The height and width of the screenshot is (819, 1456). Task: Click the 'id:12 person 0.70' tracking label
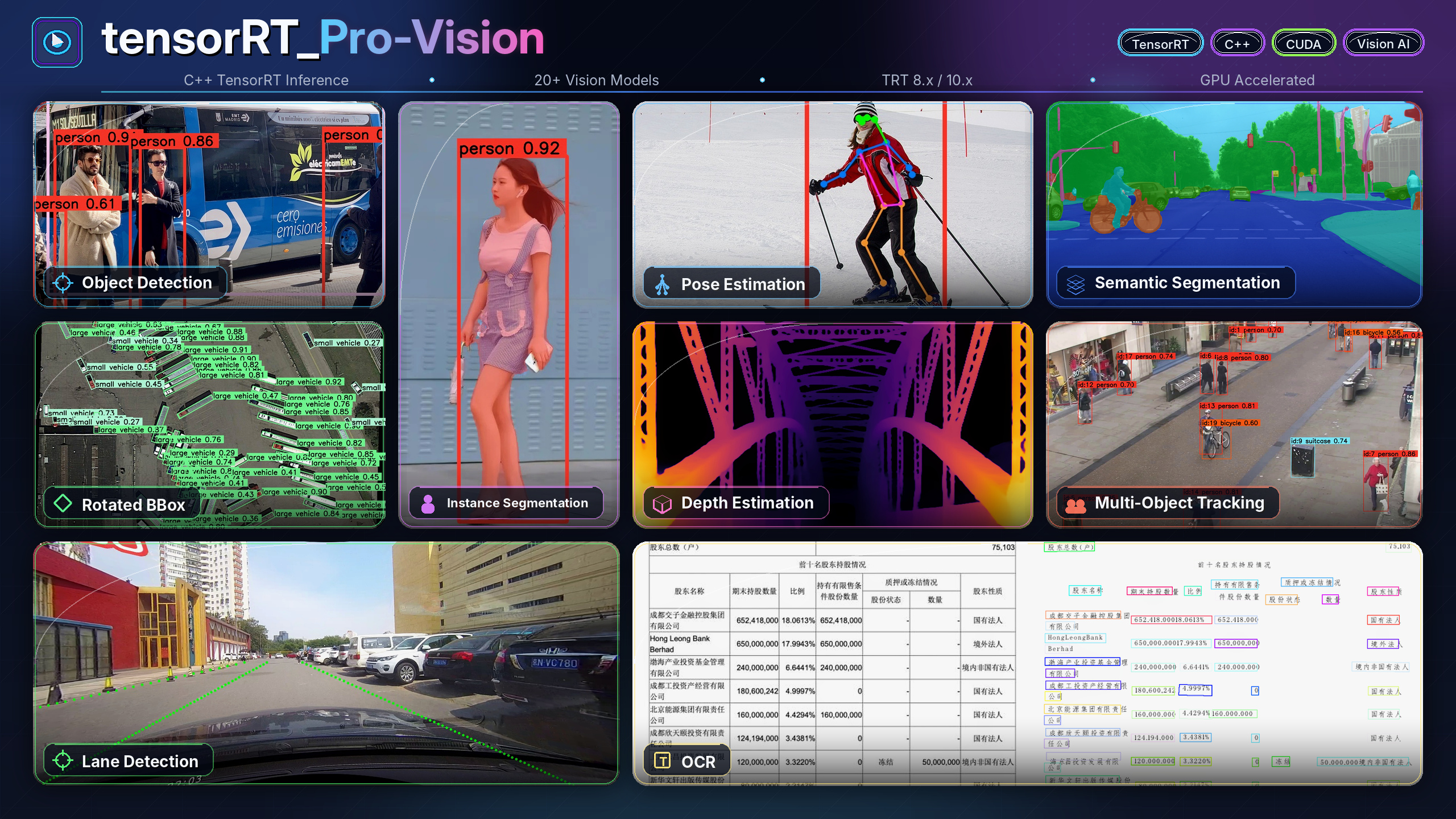pos(1106,385)
